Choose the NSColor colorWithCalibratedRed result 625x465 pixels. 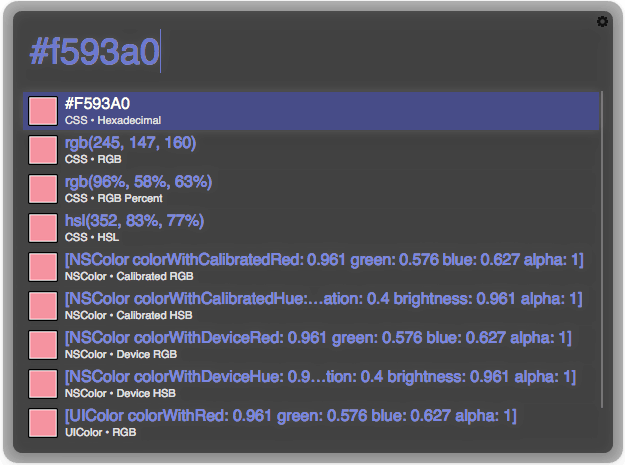[x=311, y=267]
